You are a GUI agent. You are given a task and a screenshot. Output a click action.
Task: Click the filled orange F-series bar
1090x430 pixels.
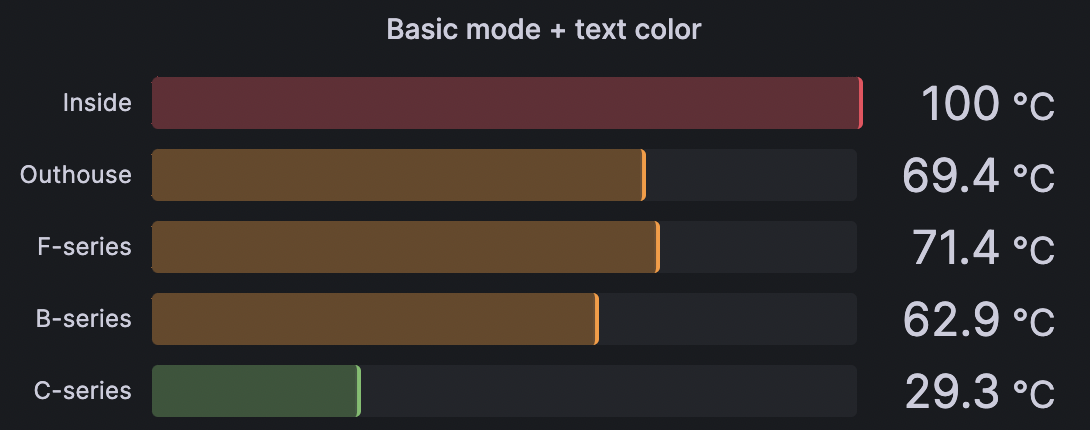tap(405, 247)
